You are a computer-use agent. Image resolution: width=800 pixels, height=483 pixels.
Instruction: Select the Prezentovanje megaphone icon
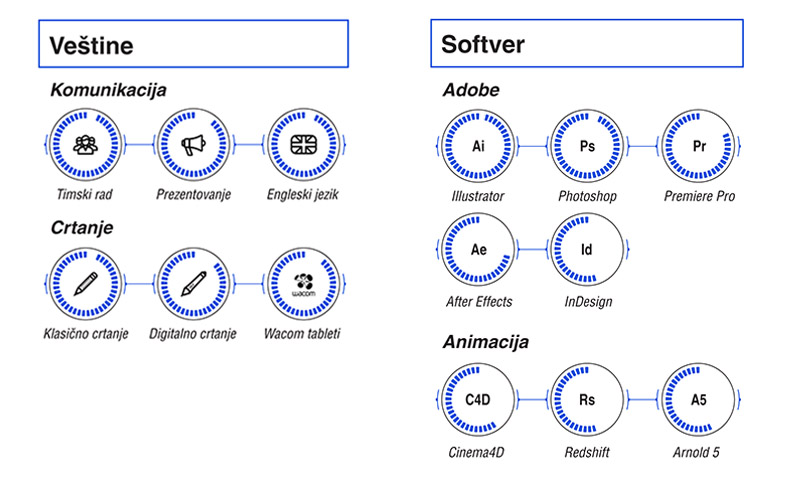click(194, 145)
